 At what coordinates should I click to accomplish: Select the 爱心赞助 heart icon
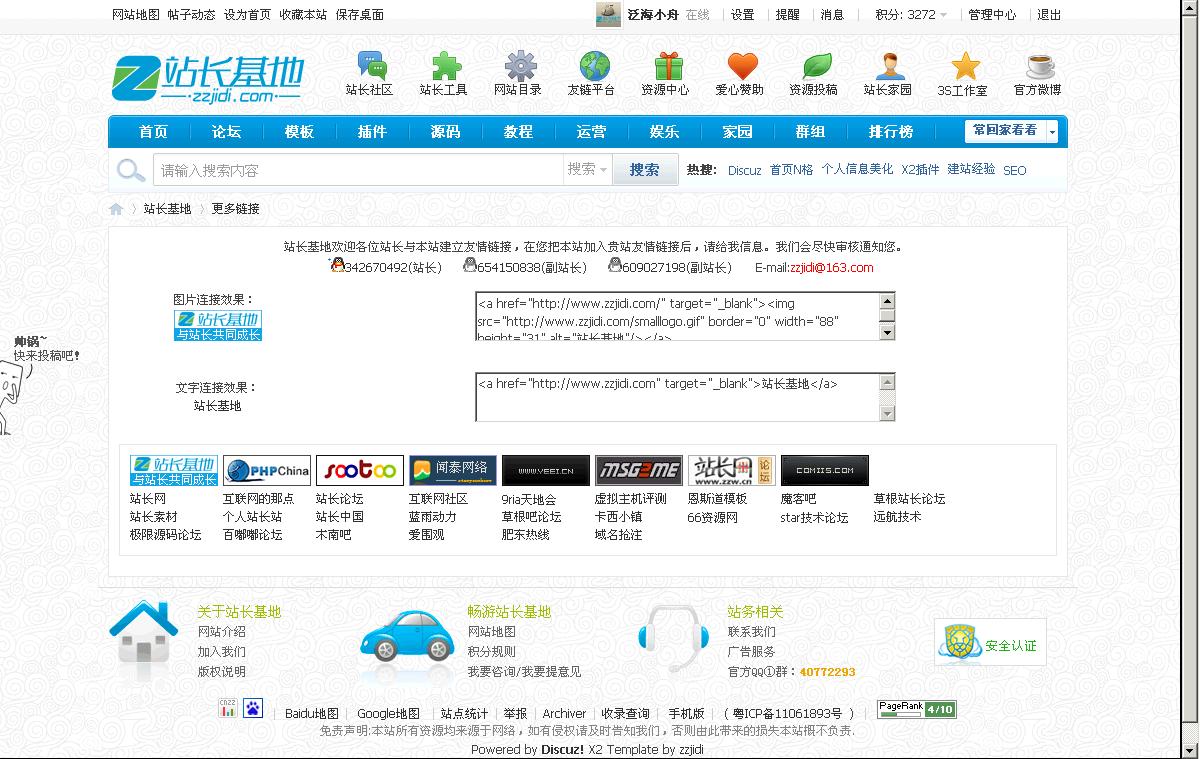tap(740, 72)
